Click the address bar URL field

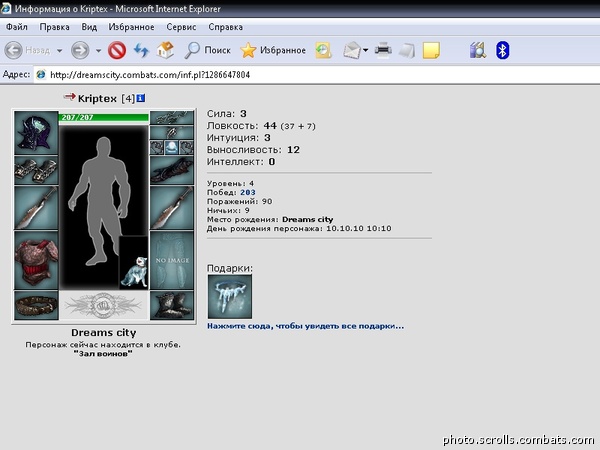(317, 75)
